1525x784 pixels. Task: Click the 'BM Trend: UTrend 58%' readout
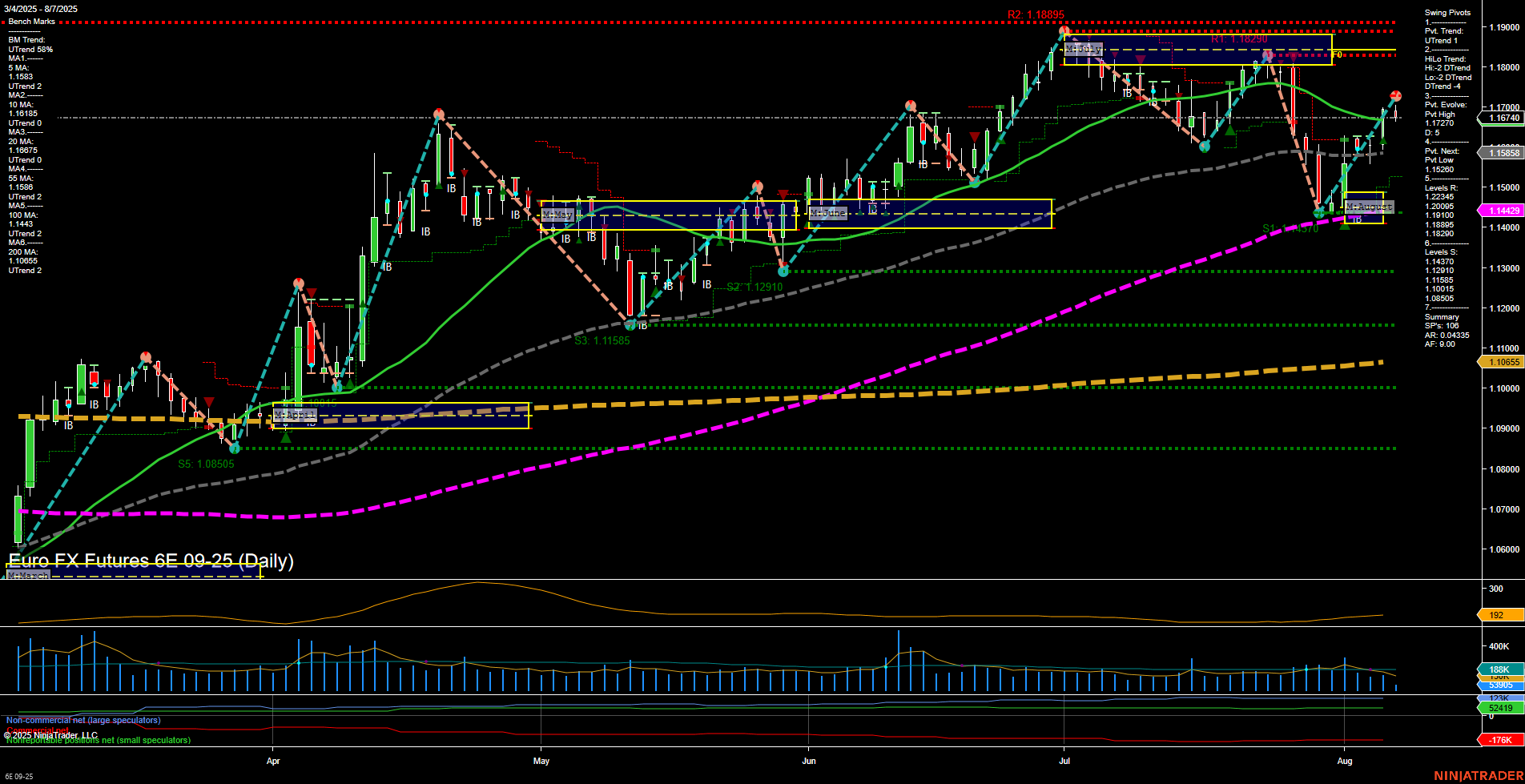(x=30, y=45)
